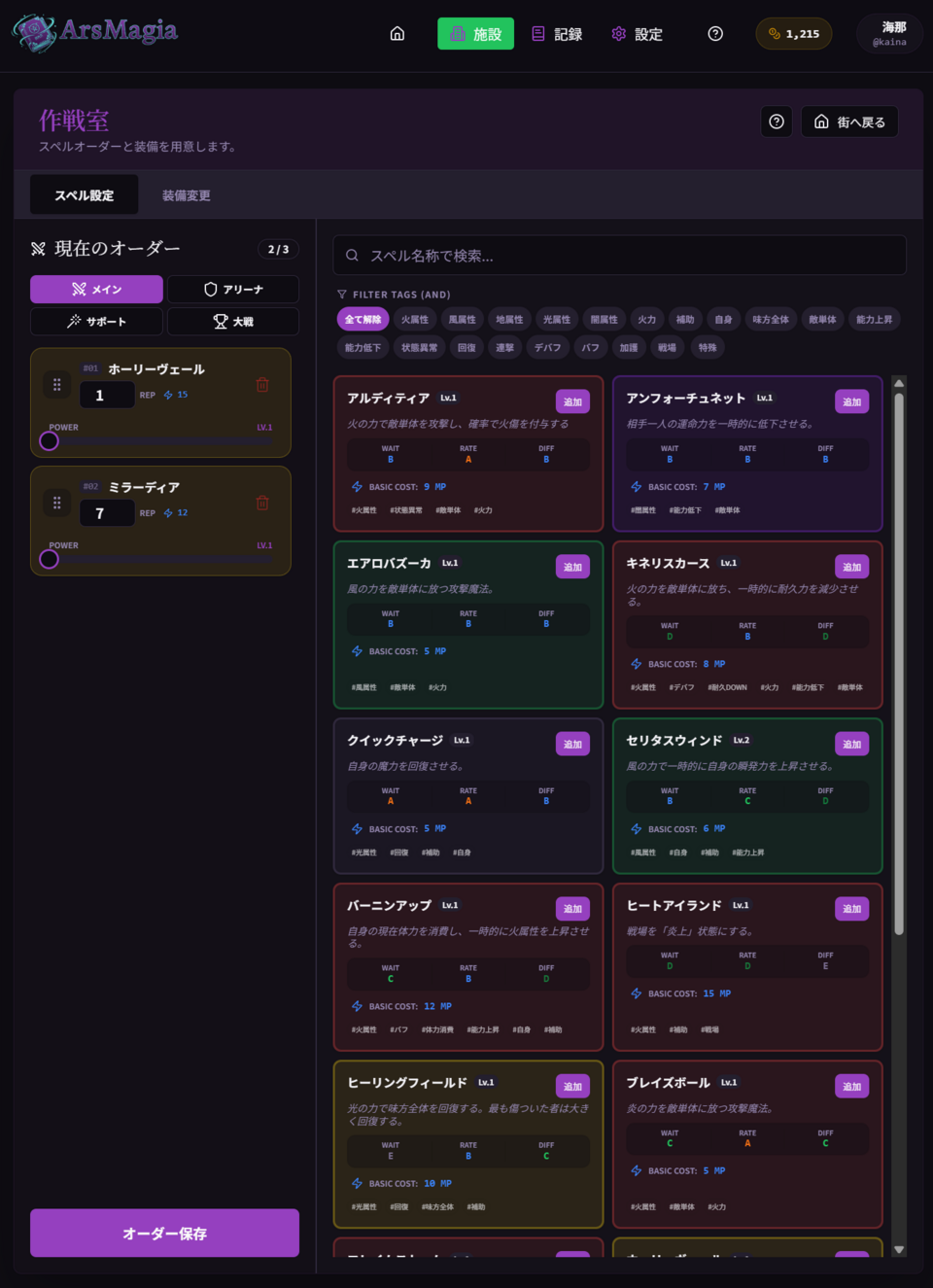Delete ホーリーヴェール with its trash icon
This screenshot has height=1288, width=933.
[x=262, y=385]
